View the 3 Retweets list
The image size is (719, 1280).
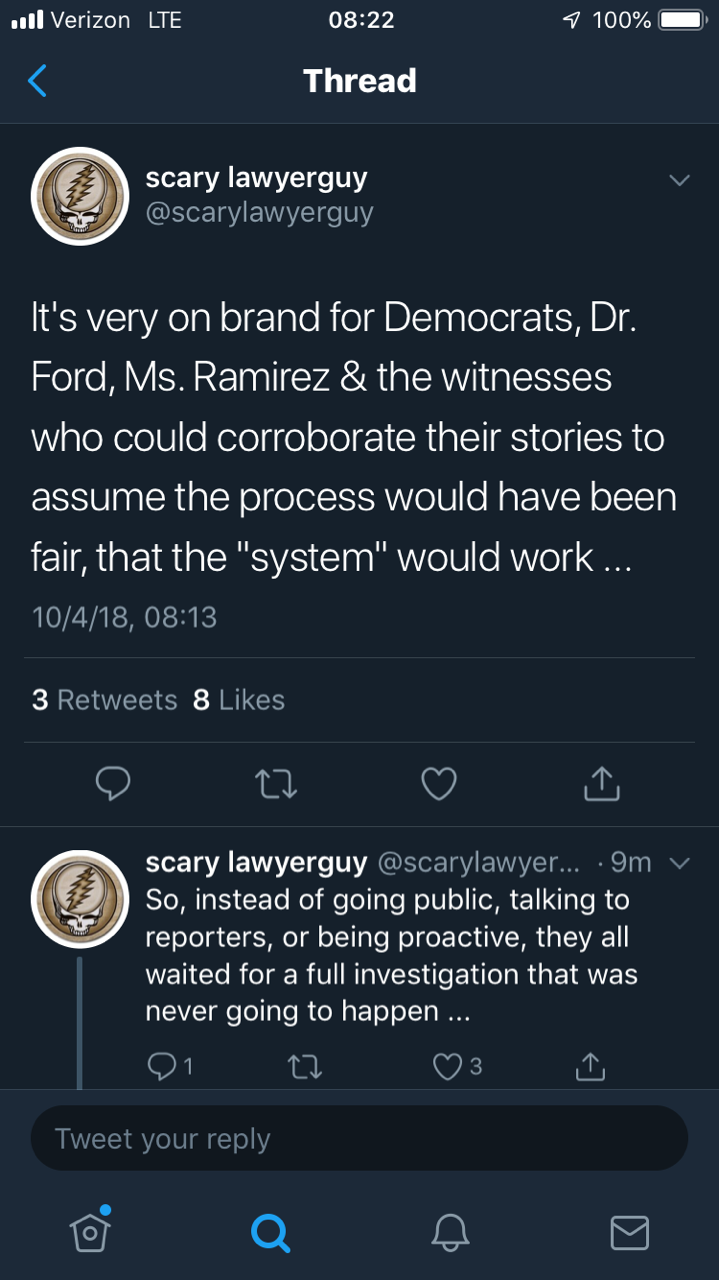104,700
